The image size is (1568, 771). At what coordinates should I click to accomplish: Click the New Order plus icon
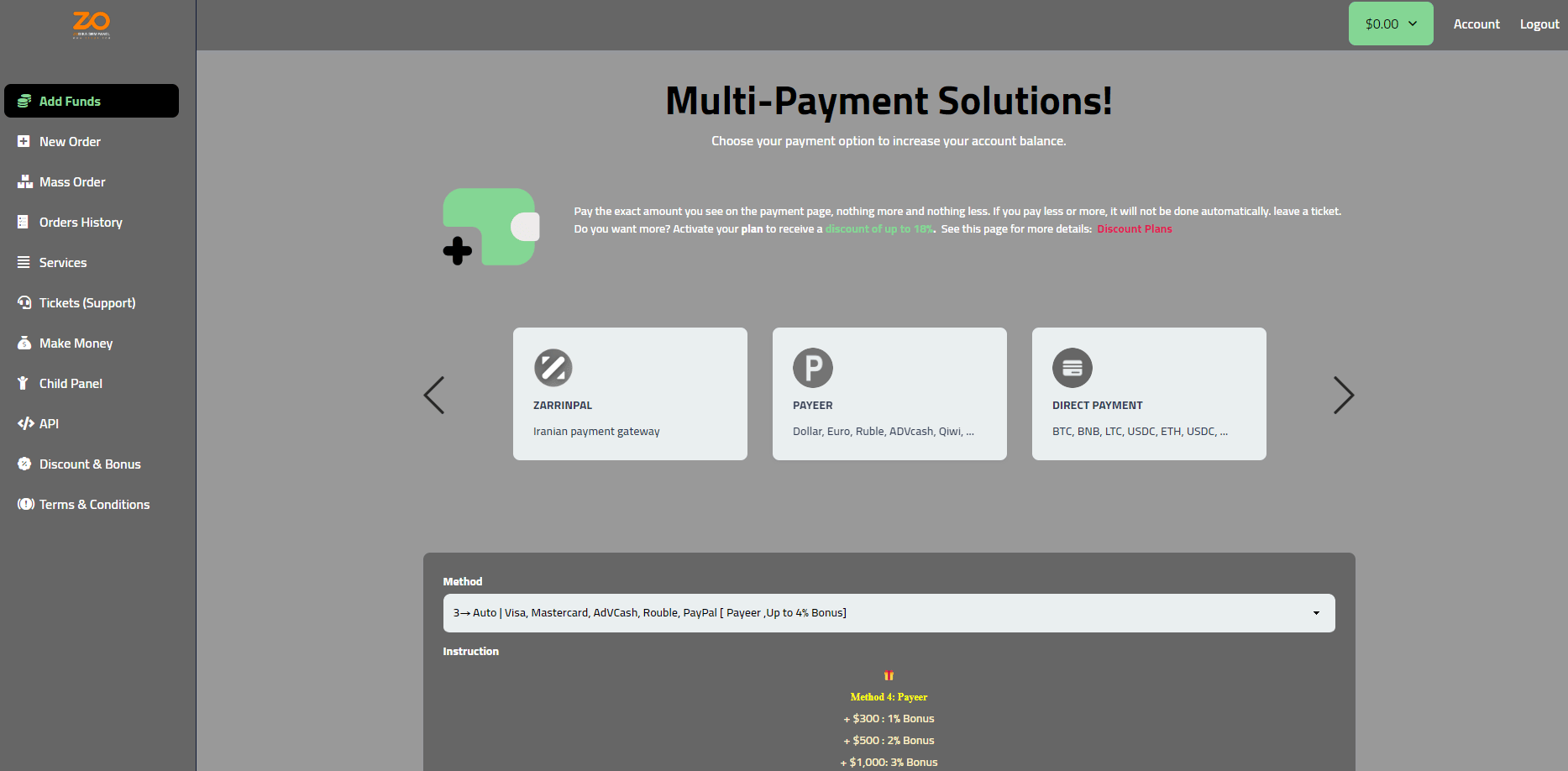coord(24,142)
